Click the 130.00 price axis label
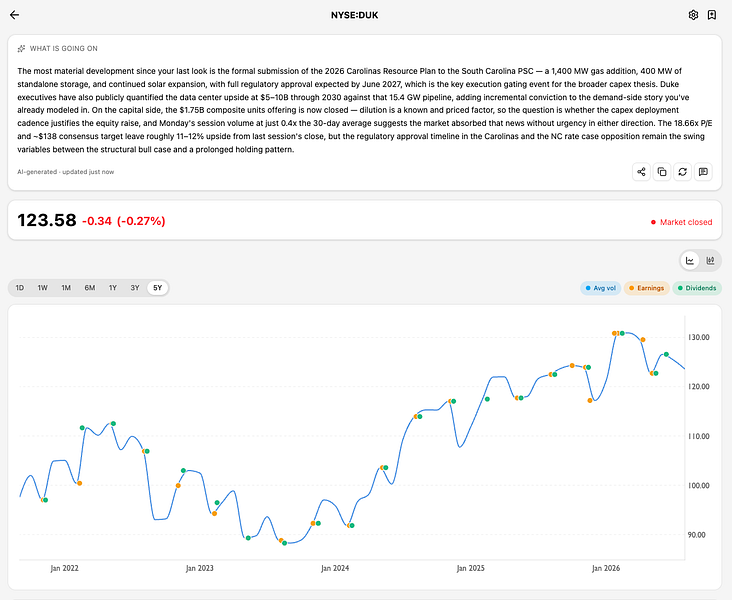The width and height of the screenshot is (732, 600). (x=698, y=337)
